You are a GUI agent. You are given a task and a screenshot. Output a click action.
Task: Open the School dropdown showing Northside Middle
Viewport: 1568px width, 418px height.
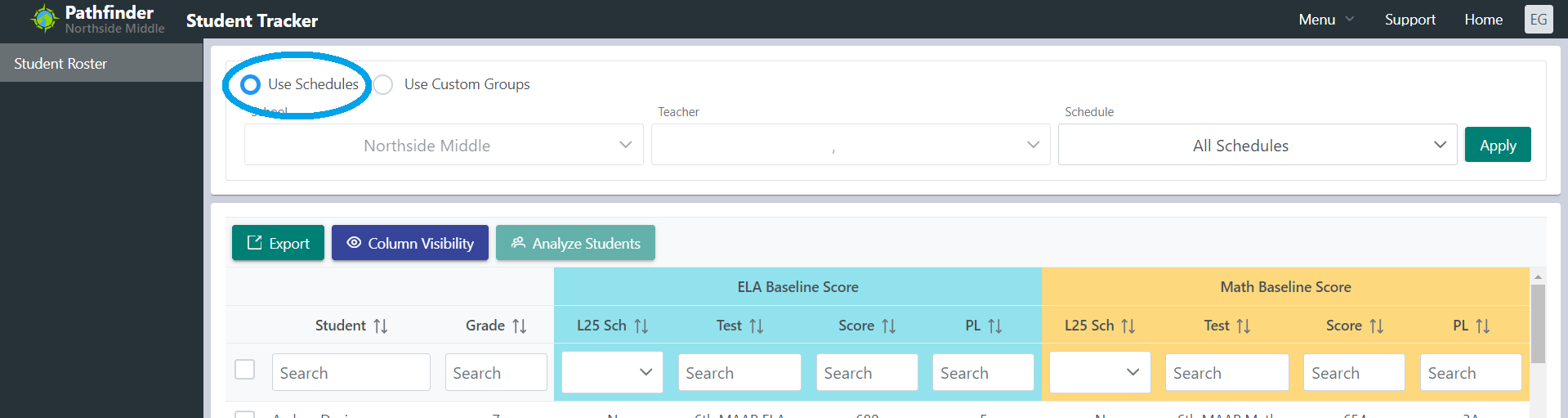point(444,145)
